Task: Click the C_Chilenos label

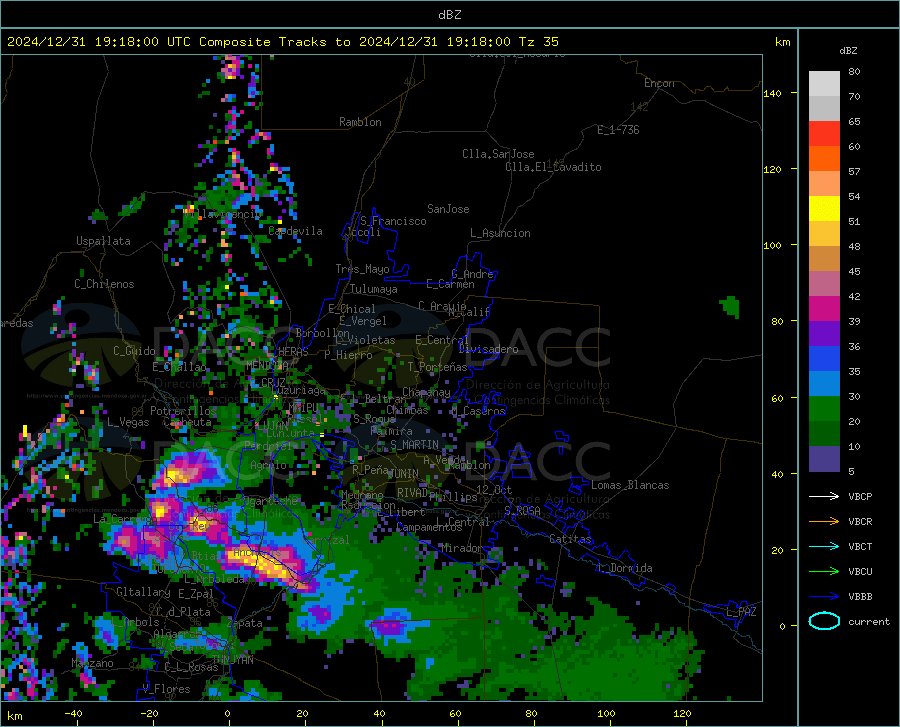Action: (x=104, y=284)
